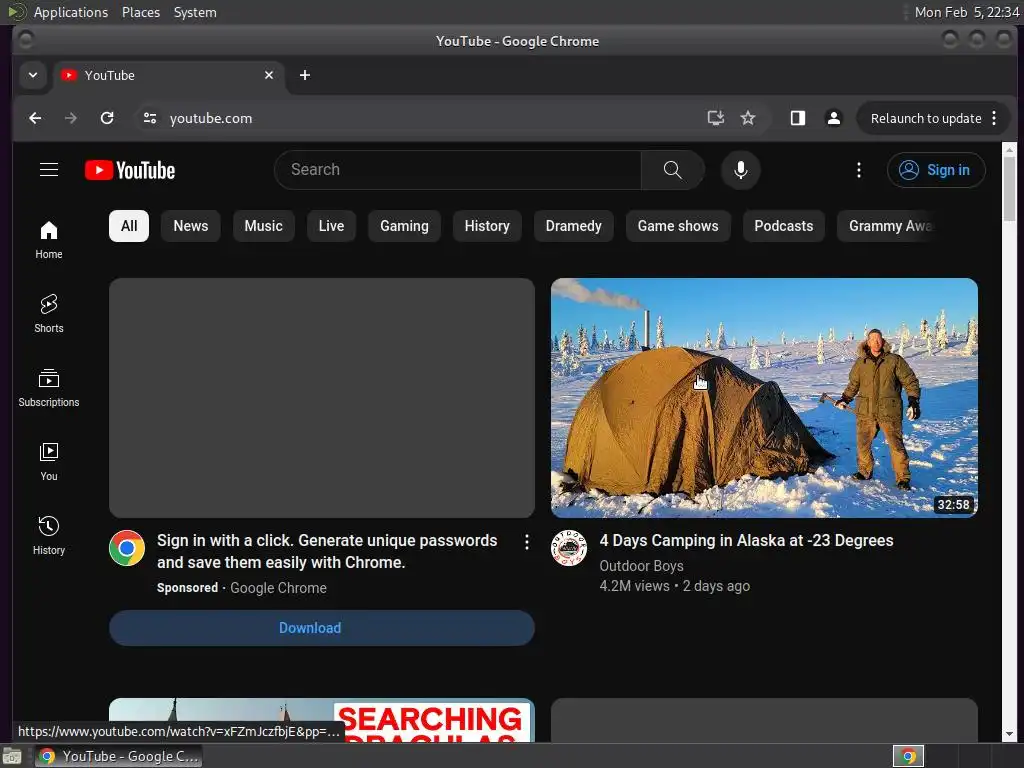This screenshot has width=1024, height=768.
Task: Reload the YouTube page
Action: click(107, 118)
